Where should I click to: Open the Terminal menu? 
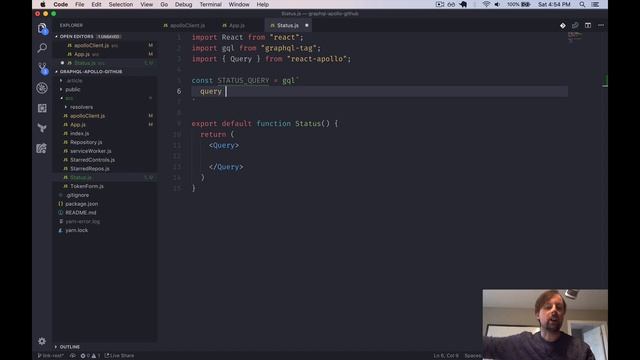pyautogui.click(x=210, y=4)
